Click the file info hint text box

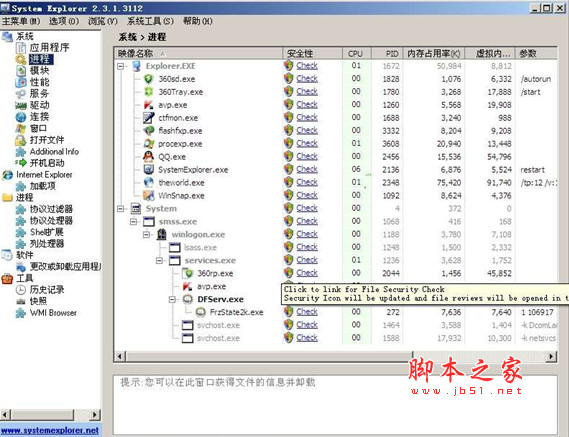tap(335, 404)
